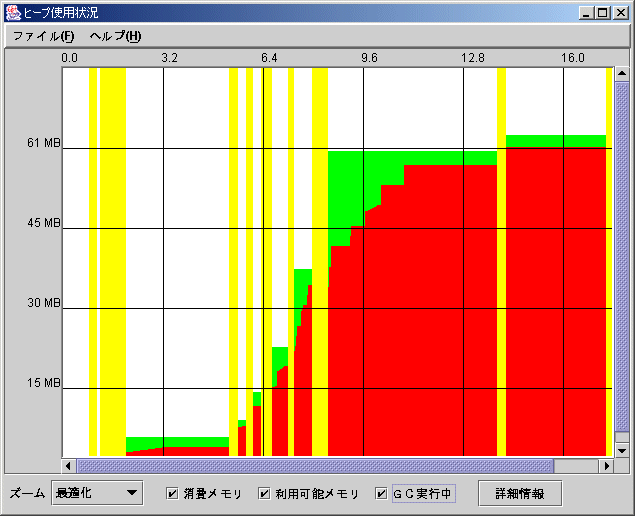The width and height of the screenshot is (635, 516).
Task: Click the horizontal scrollbar thumb
Action: (315, 466)
